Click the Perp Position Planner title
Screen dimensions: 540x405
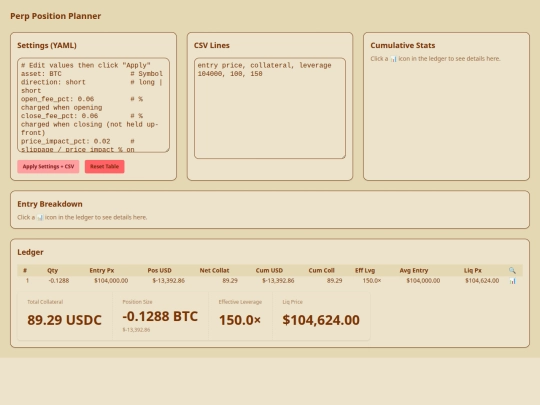point(55,16)
